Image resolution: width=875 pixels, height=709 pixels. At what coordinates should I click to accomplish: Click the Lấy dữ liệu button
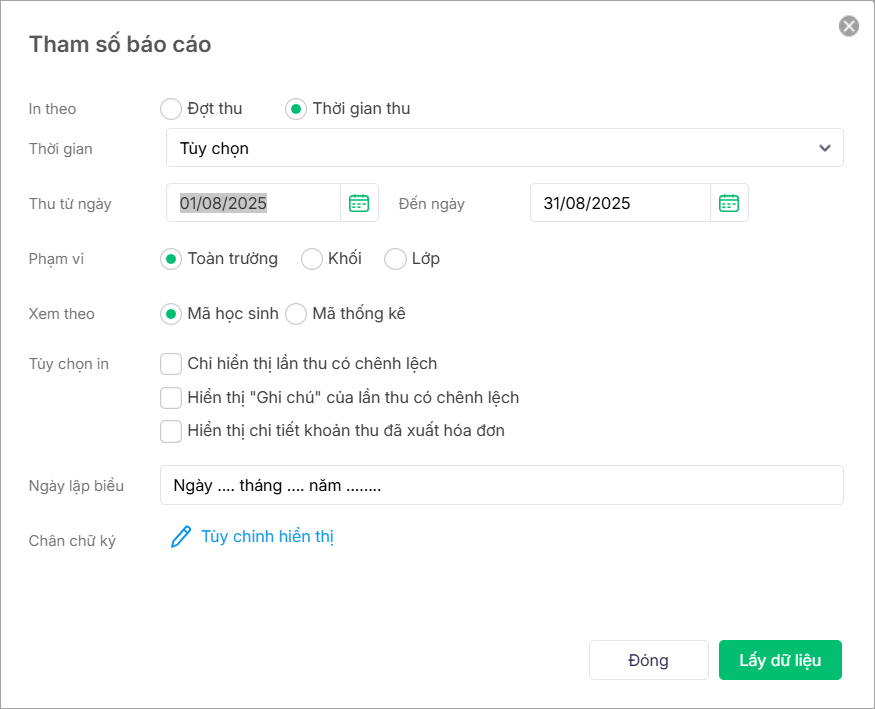(x=780, y=660)
